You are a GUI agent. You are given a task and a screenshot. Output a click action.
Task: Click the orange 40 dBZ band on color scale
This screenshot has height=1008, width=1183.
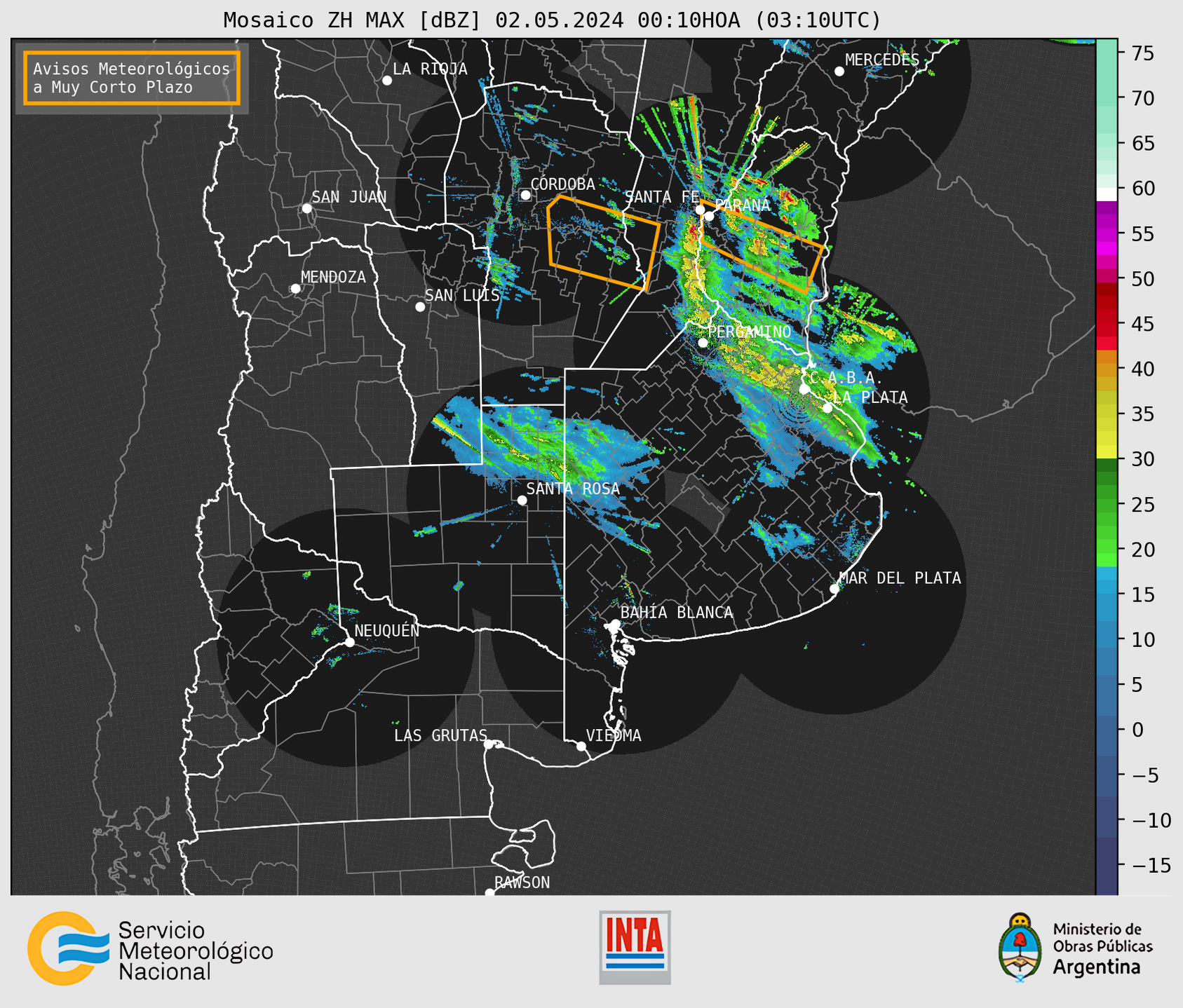coord(1107,369)
